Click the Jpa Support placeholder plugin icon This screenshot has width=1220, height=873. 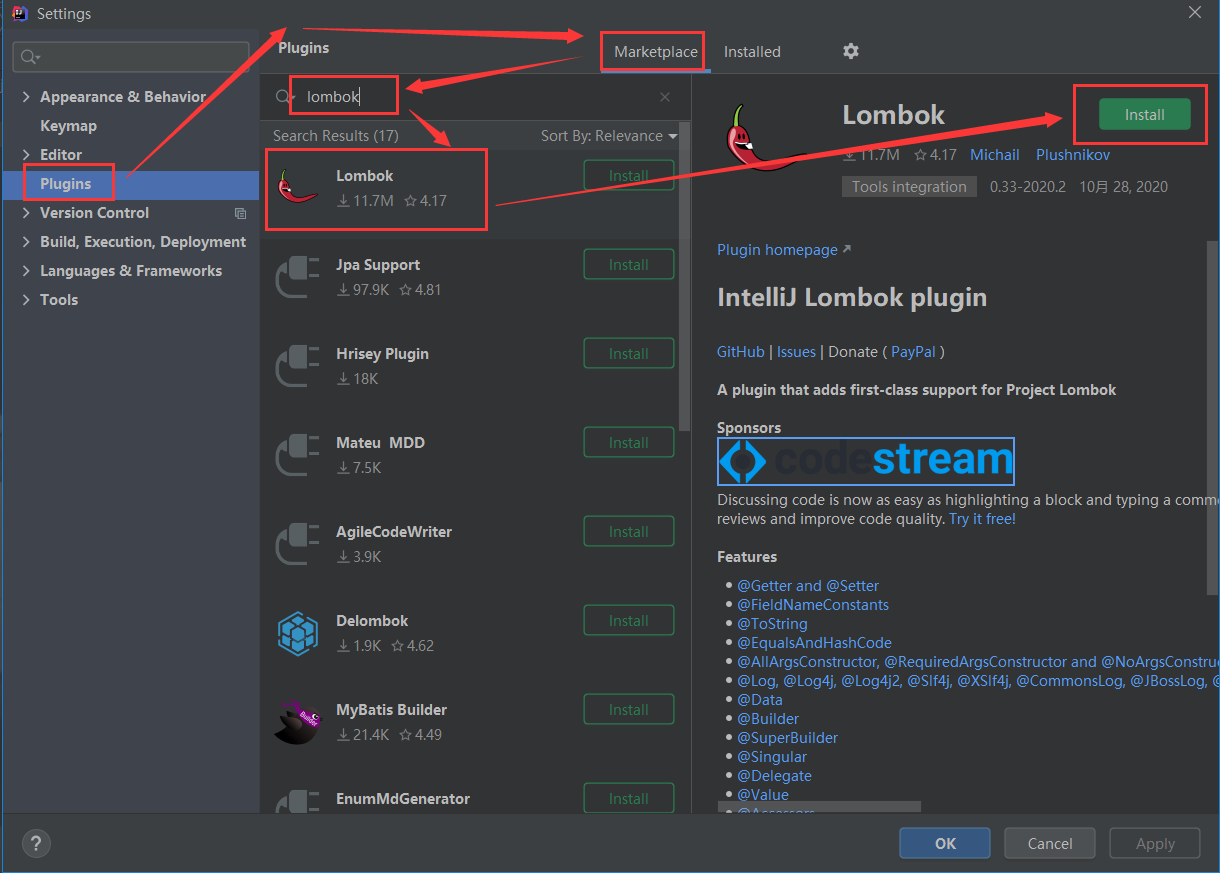click(297, 277)
